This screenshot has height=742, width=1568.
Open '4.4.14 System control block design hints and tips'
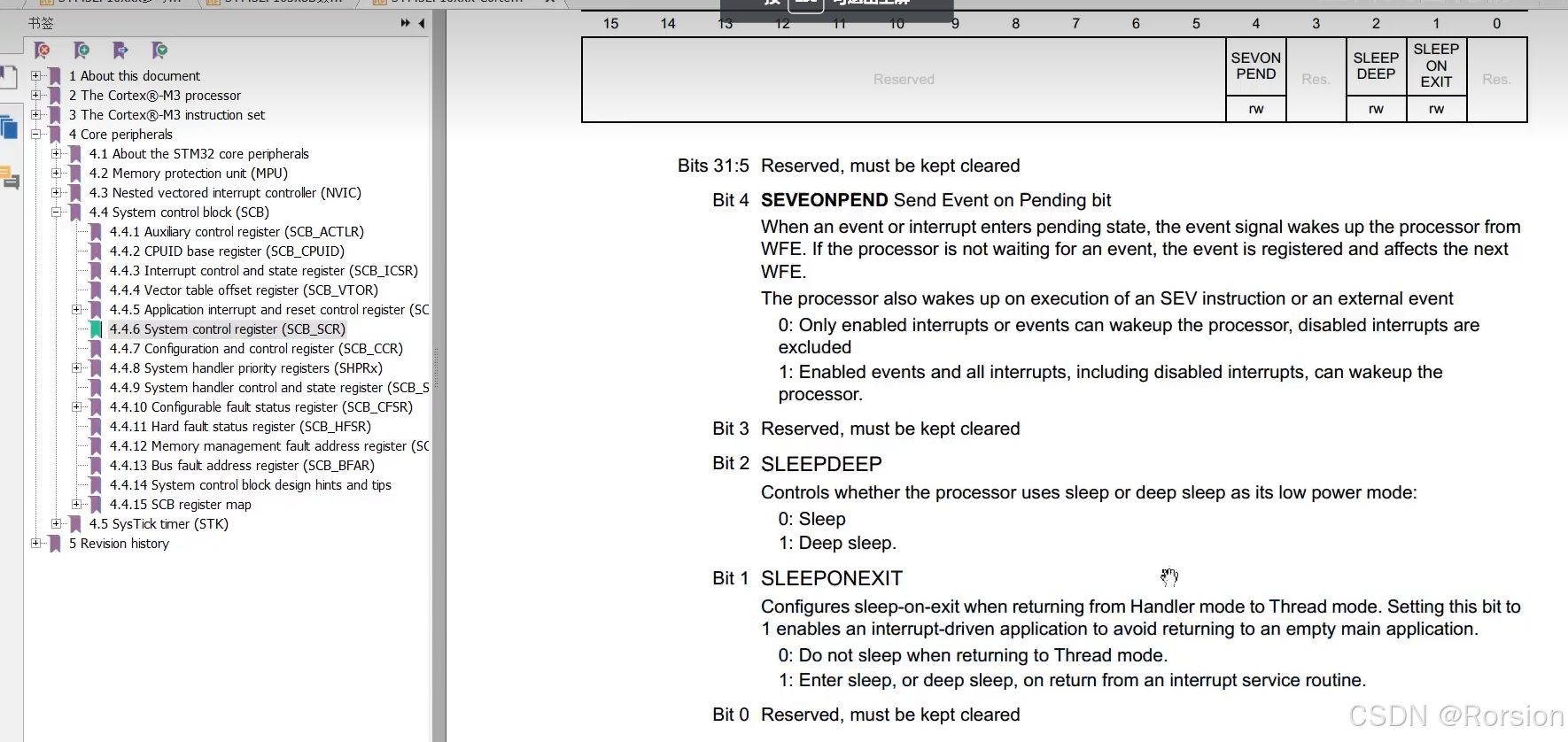pyautogui.click(x=251, y=485)
